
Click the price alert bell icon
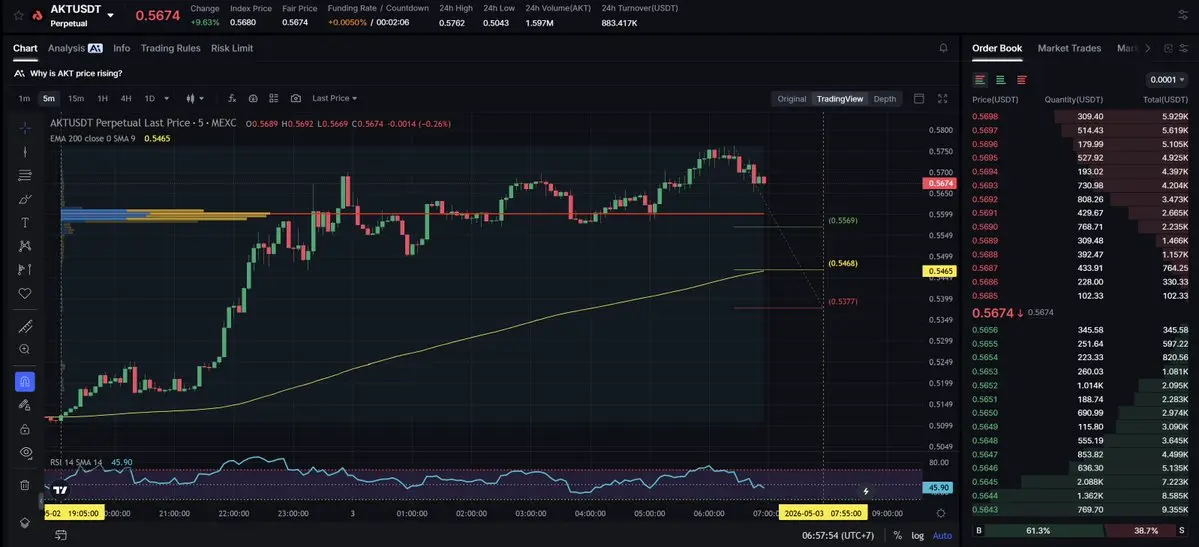point(944,48)
